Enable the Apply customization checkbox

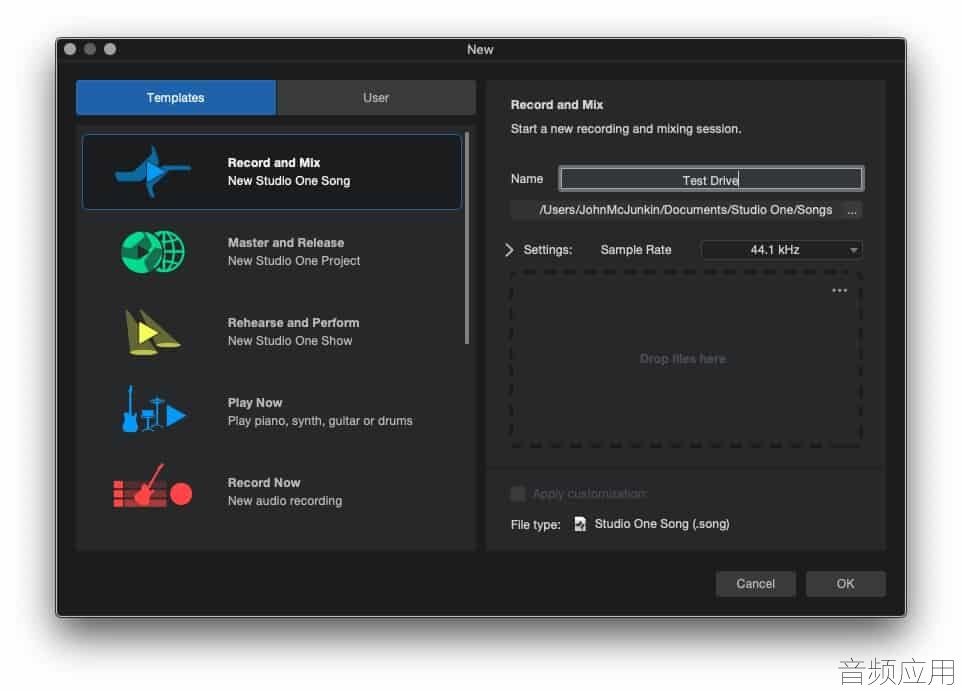pos(518,493)
